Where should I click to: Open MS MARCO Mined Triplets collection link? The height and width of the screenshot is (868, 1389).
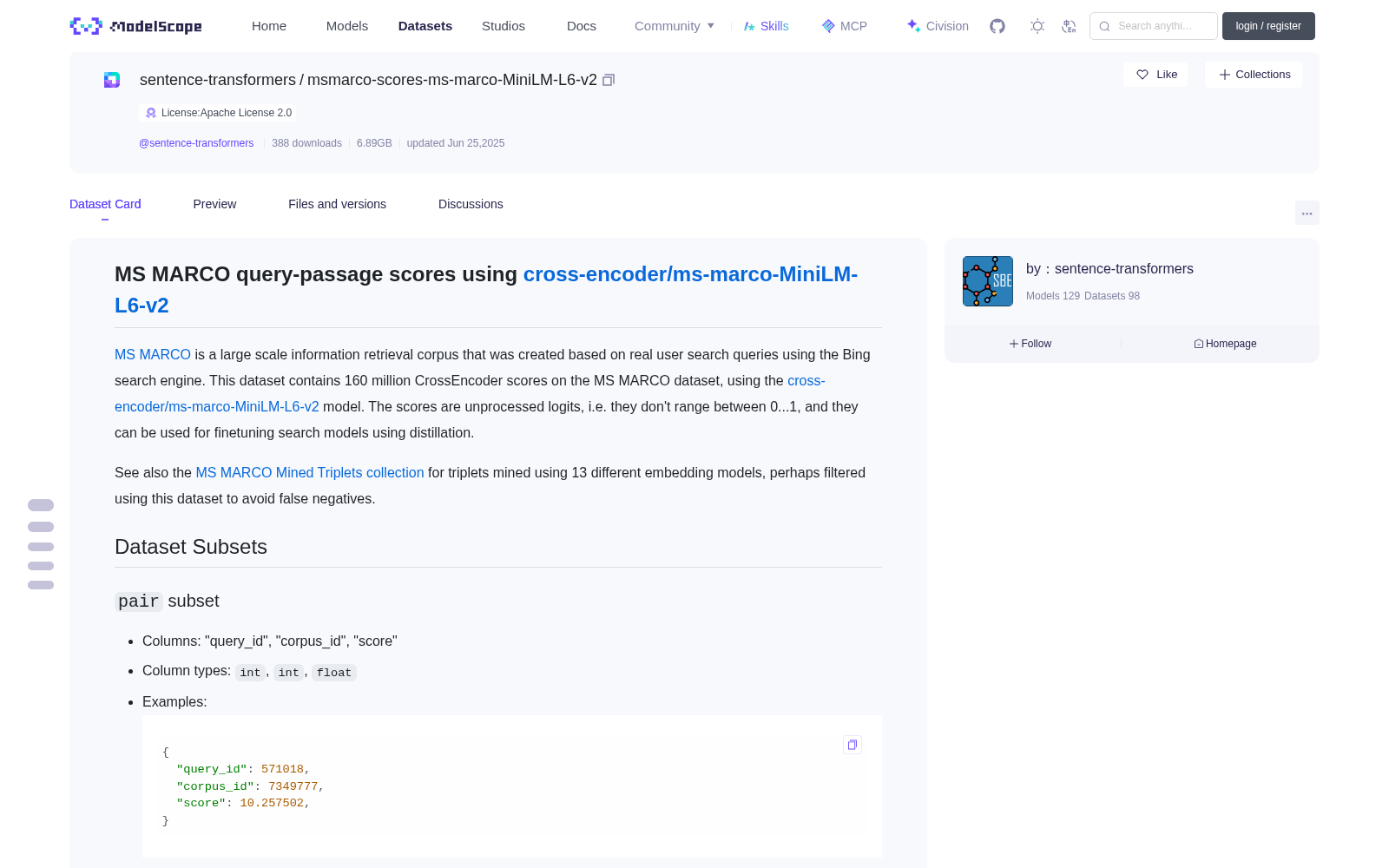pos(310,472)
